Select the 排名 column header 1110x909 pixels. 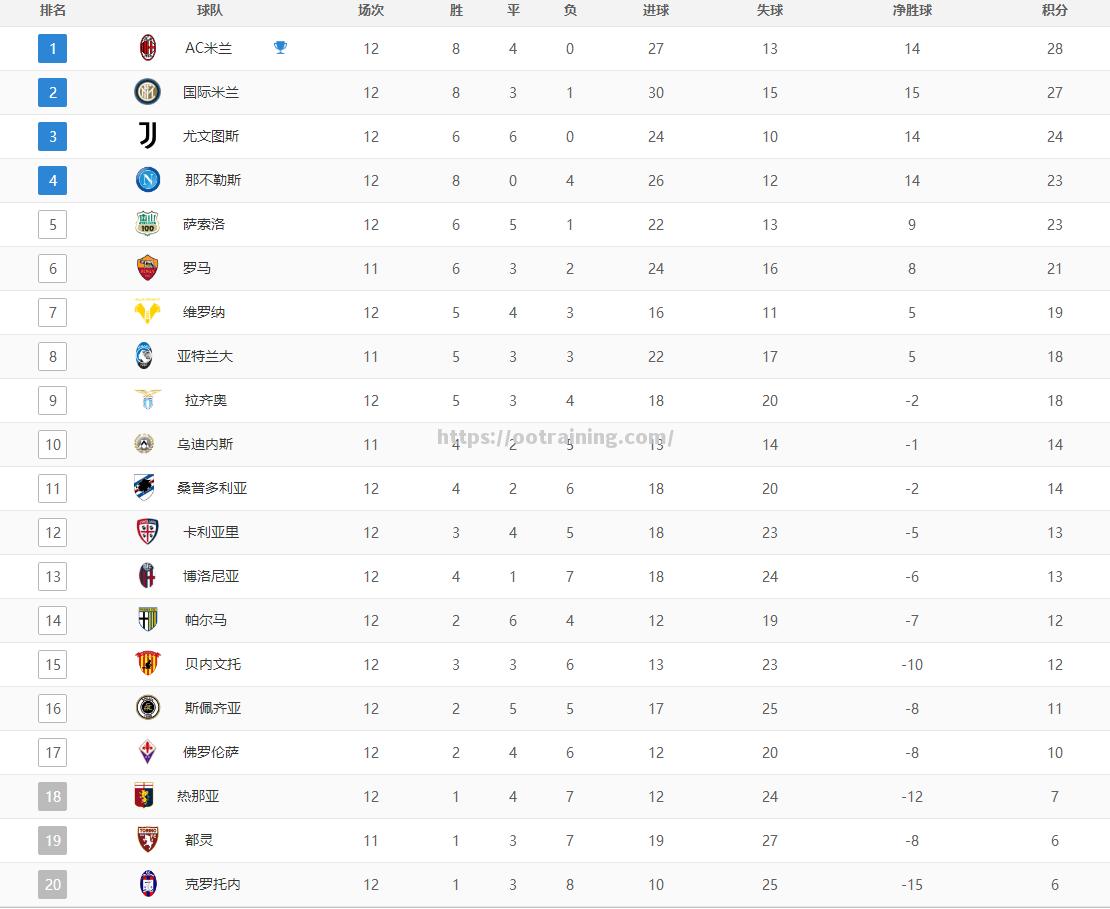point(52,11)
